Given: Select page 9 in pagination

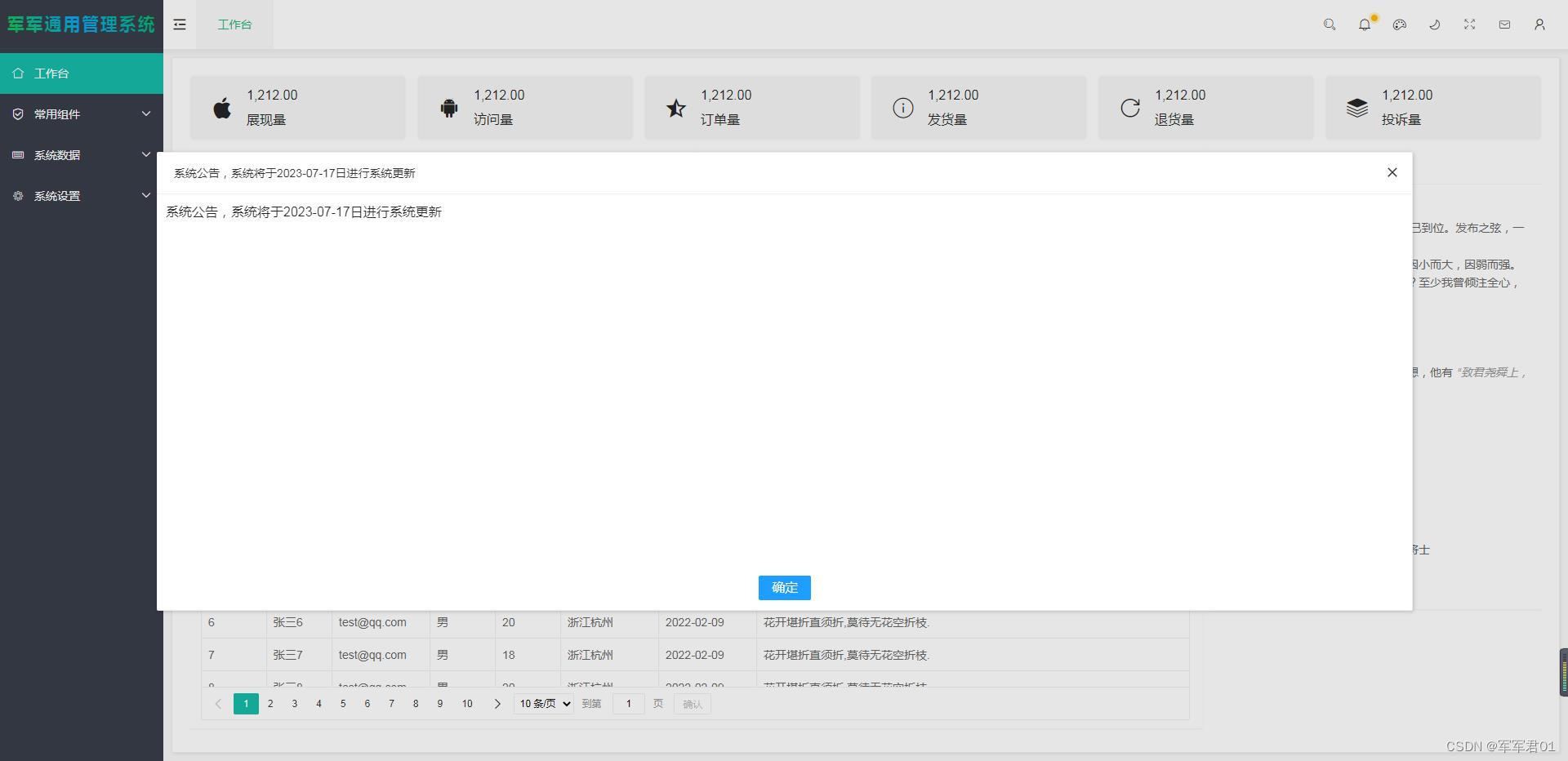Looking at the screenshot, I should [440, 704].
